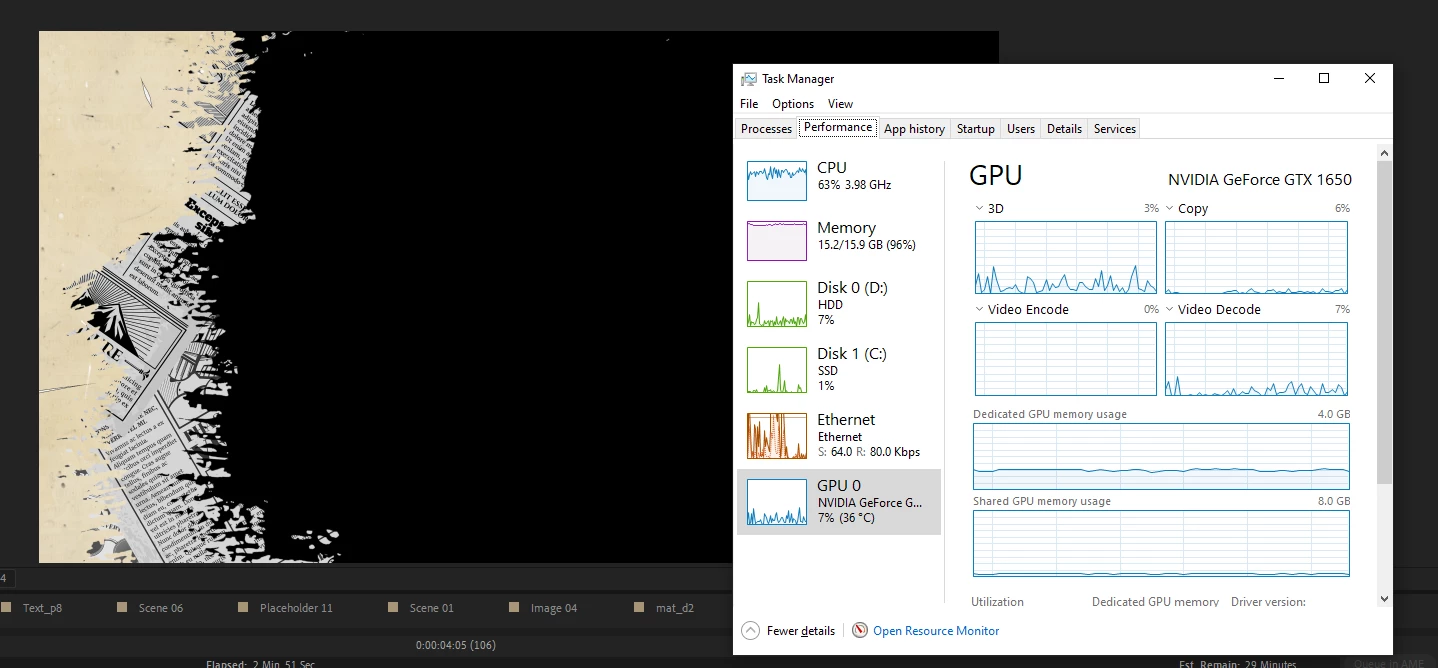Select the GPU 0 graph thumbnail
This screenshot has width=1438, height=668.
(x=777, y=502)
